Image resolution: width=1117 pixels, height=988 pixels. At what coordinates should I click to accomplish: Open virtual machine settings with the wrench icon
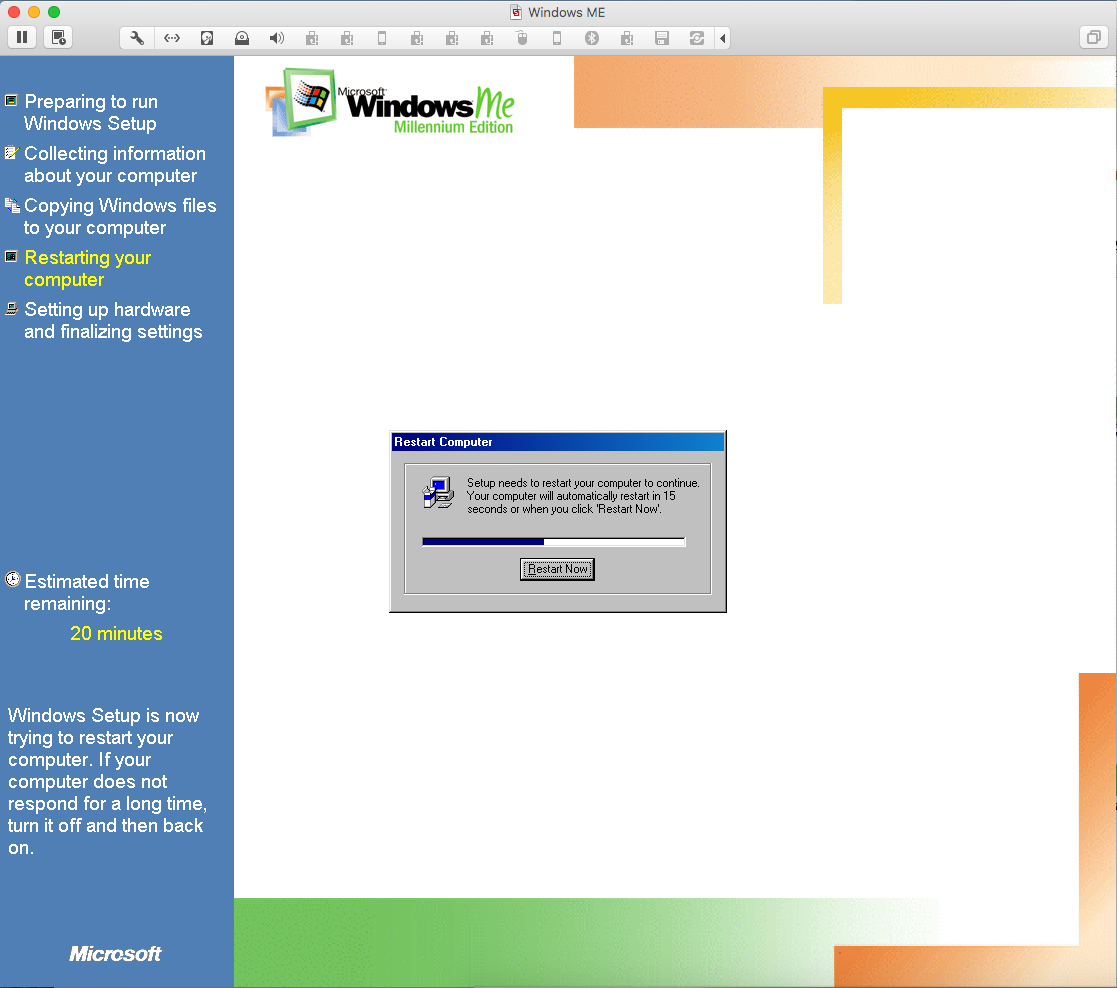pos(137,38)
